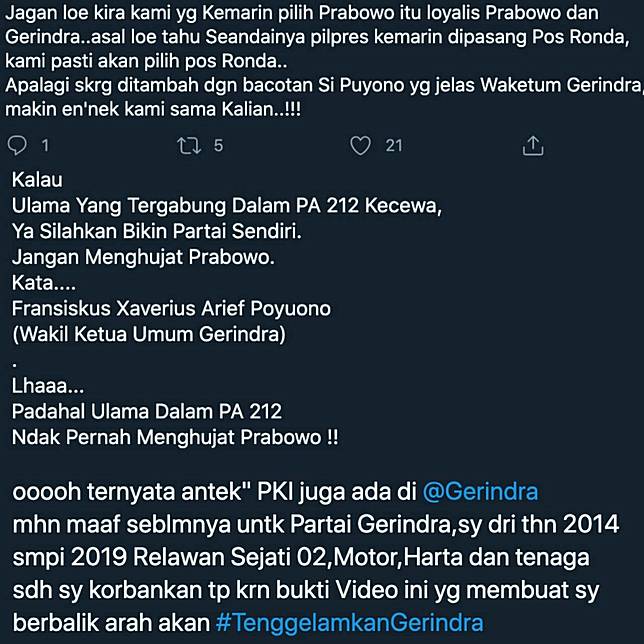The image size is (644, 644).
Task: Like the tweet with heart icon
Action: tap(360, 145)
